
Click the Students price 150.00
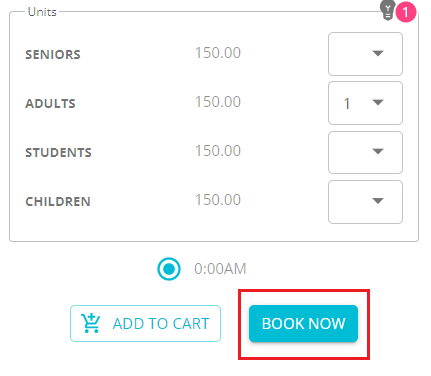pyautogui.click(x=218, y=151)
